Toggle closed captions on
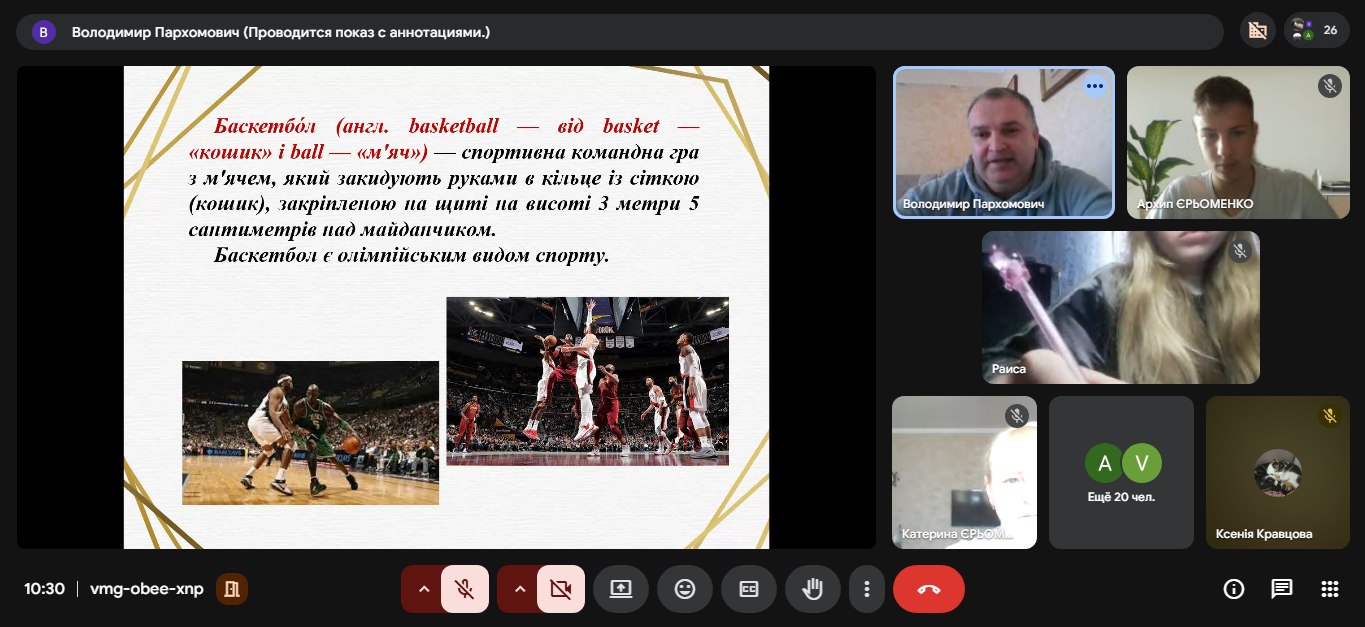The width and height of the screenshot is (1365, 627). [749, 589]
